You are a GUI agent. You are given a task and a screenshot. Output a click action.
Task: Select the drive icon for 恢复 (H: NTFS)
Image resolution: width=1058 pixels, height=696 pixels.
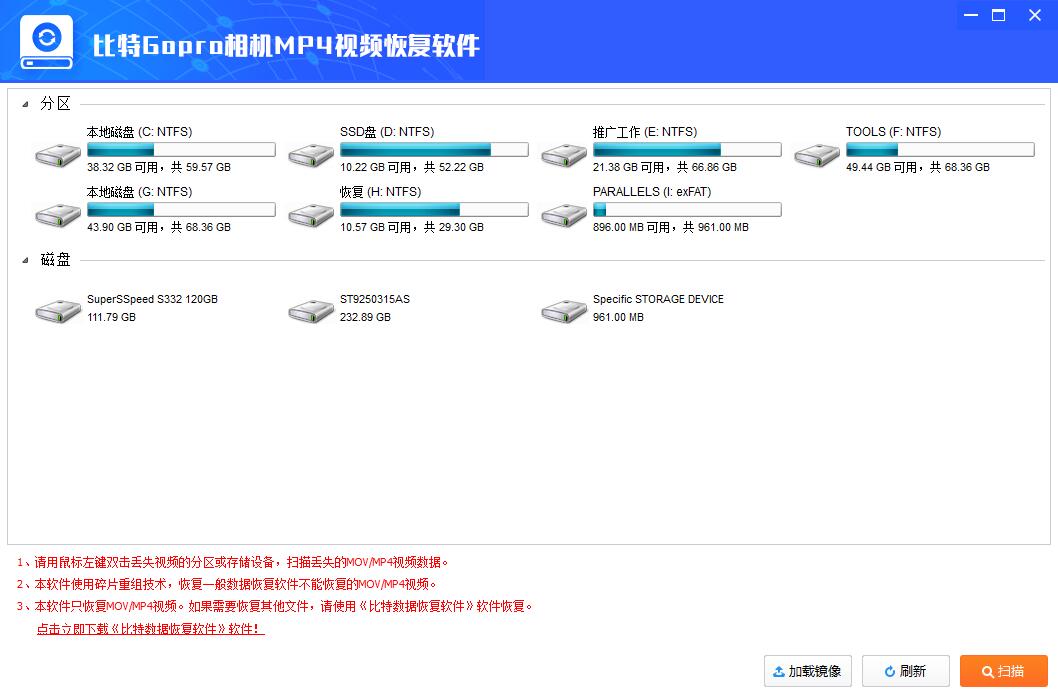pos(311,215)
